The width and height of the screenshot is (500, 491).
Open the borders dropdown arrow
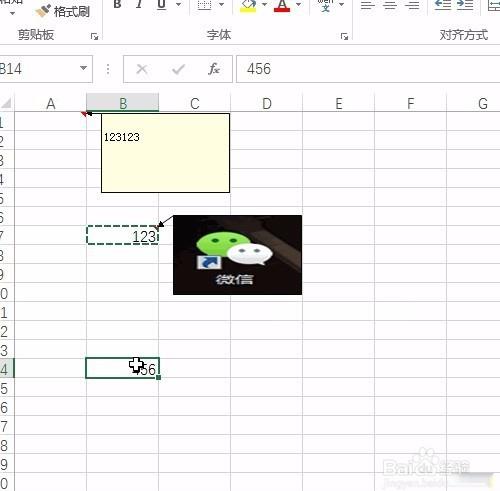click(221, 4)
